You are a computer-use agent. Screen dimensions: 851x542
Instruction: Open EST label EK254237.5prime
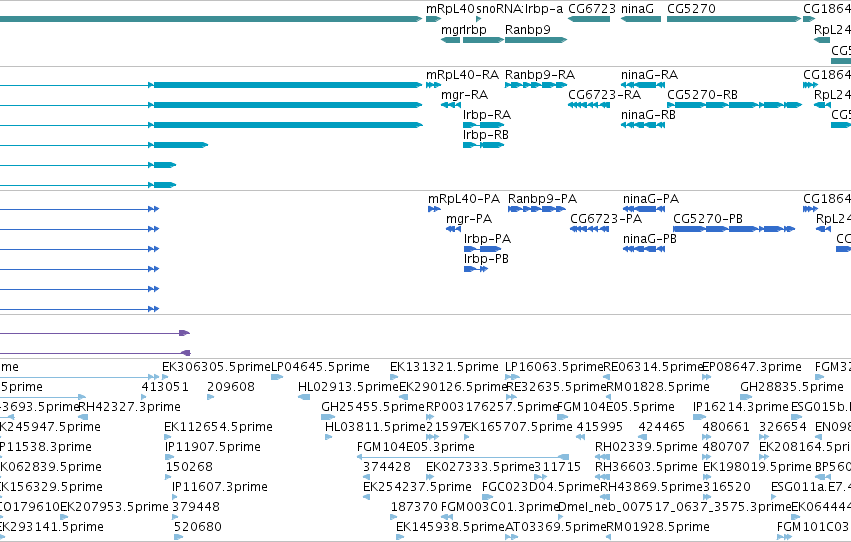tap(417, 487)
